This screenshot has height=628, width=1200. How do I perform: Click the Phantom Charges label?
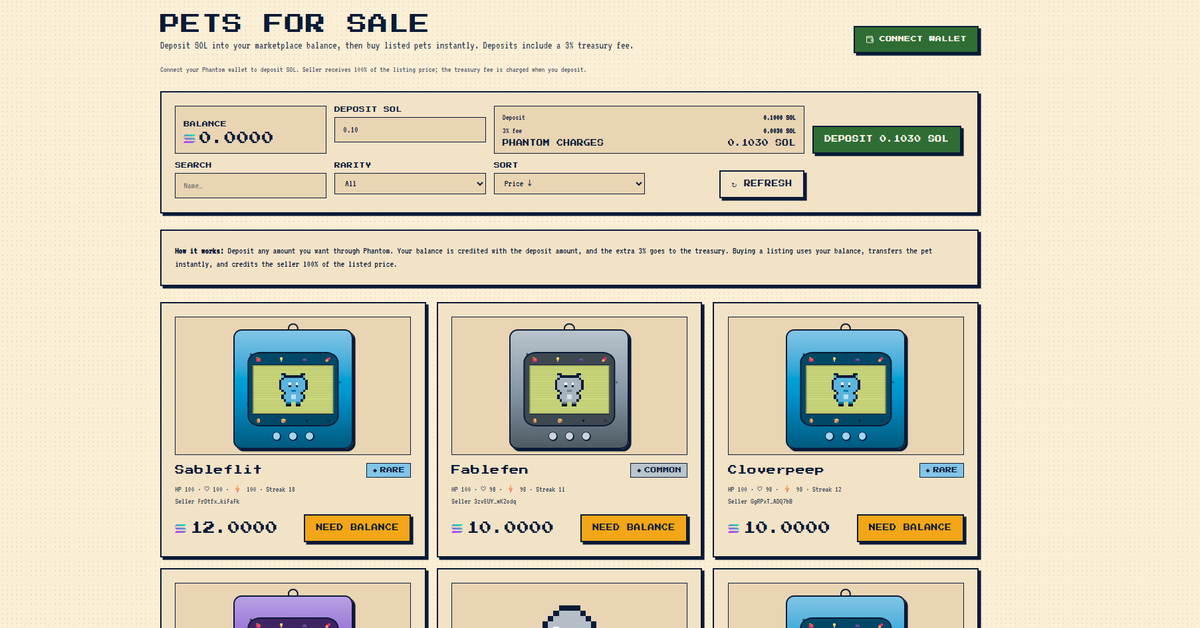point(553,143)
